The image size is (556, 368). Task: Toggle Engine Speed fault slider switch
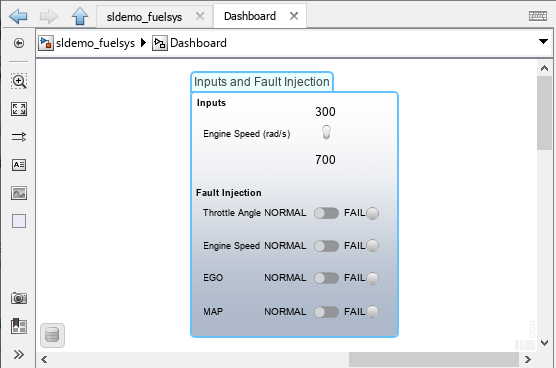326,246
